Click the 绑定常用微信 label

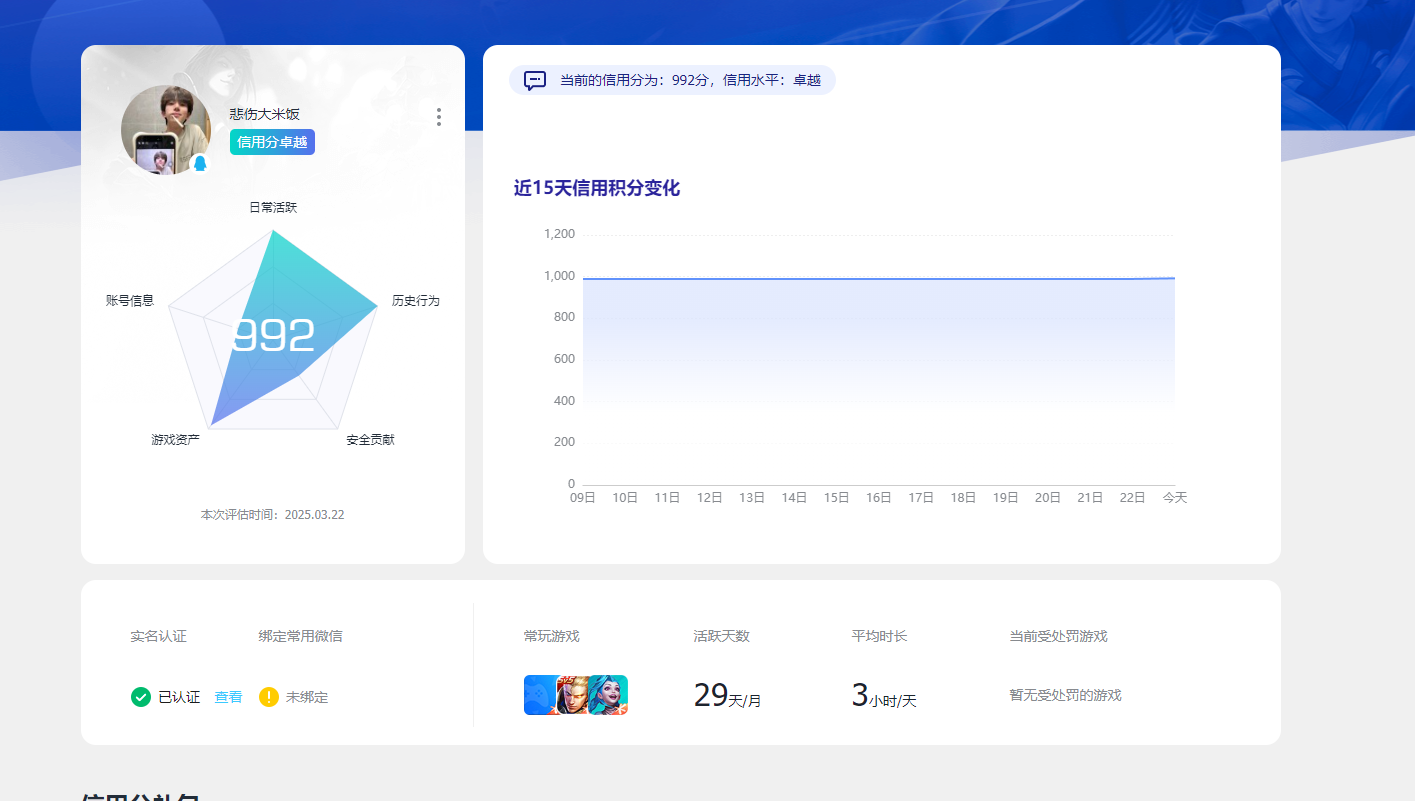[x=300, y=636]
